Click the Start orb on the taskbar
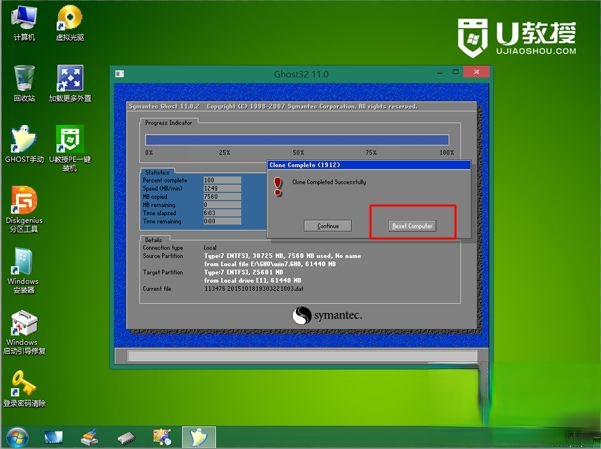 (17, 437)
